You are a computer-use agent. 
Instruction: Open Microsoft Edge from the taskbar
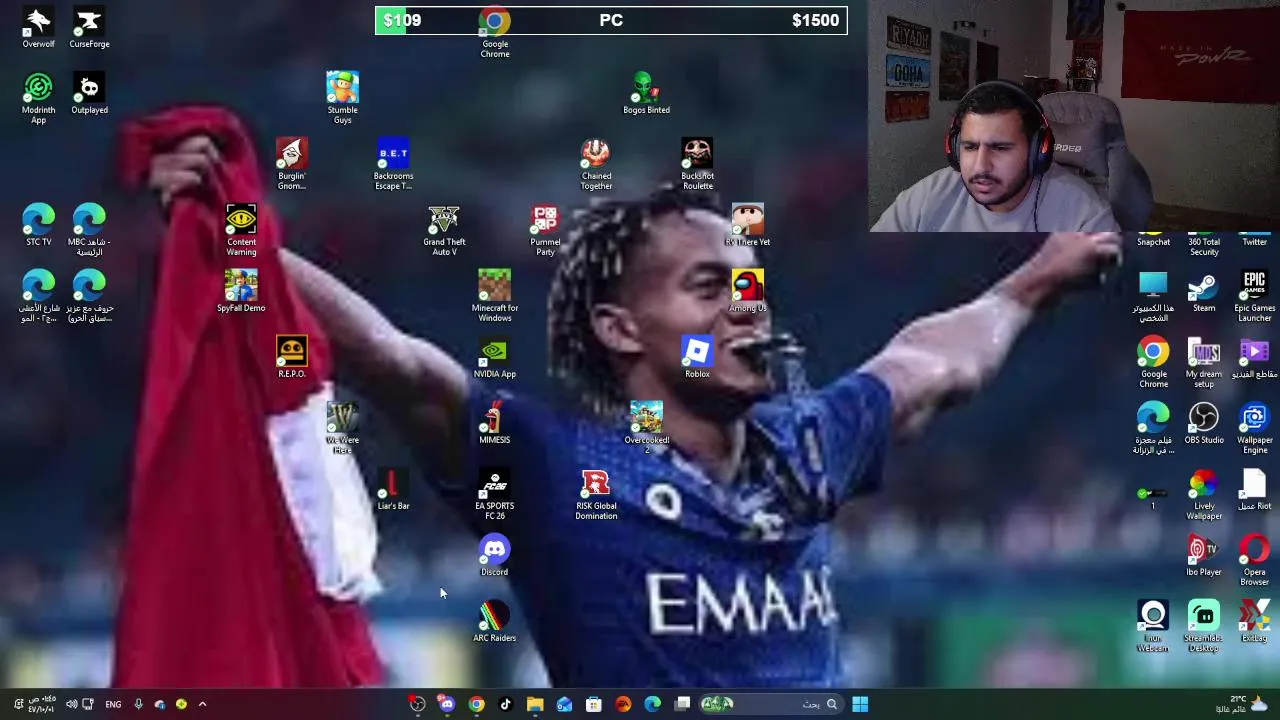[652, 704]
